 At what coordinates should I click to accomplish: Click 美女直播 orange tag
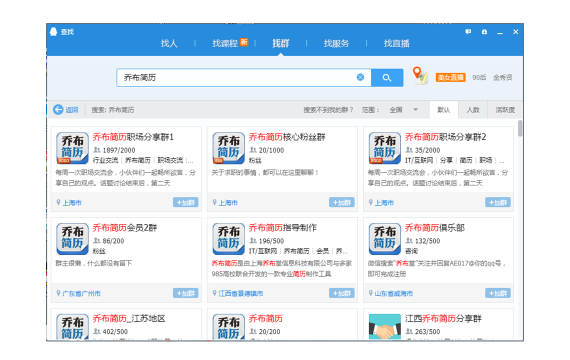pyautogui.click(x=450, y=77)
